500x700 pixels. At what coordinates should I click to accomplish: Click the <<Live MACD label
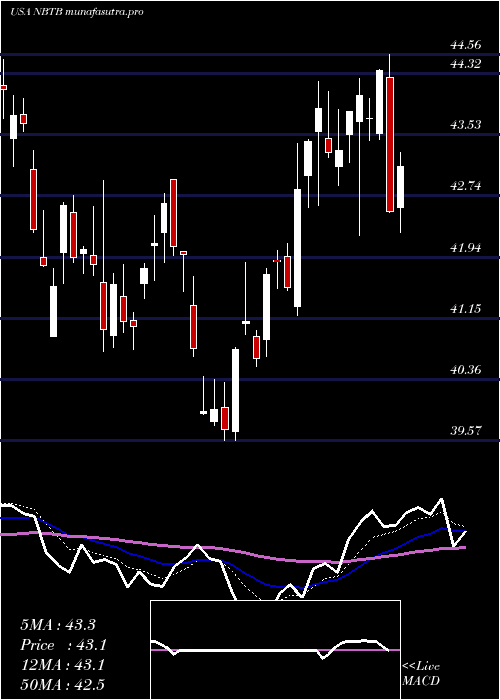421,673
